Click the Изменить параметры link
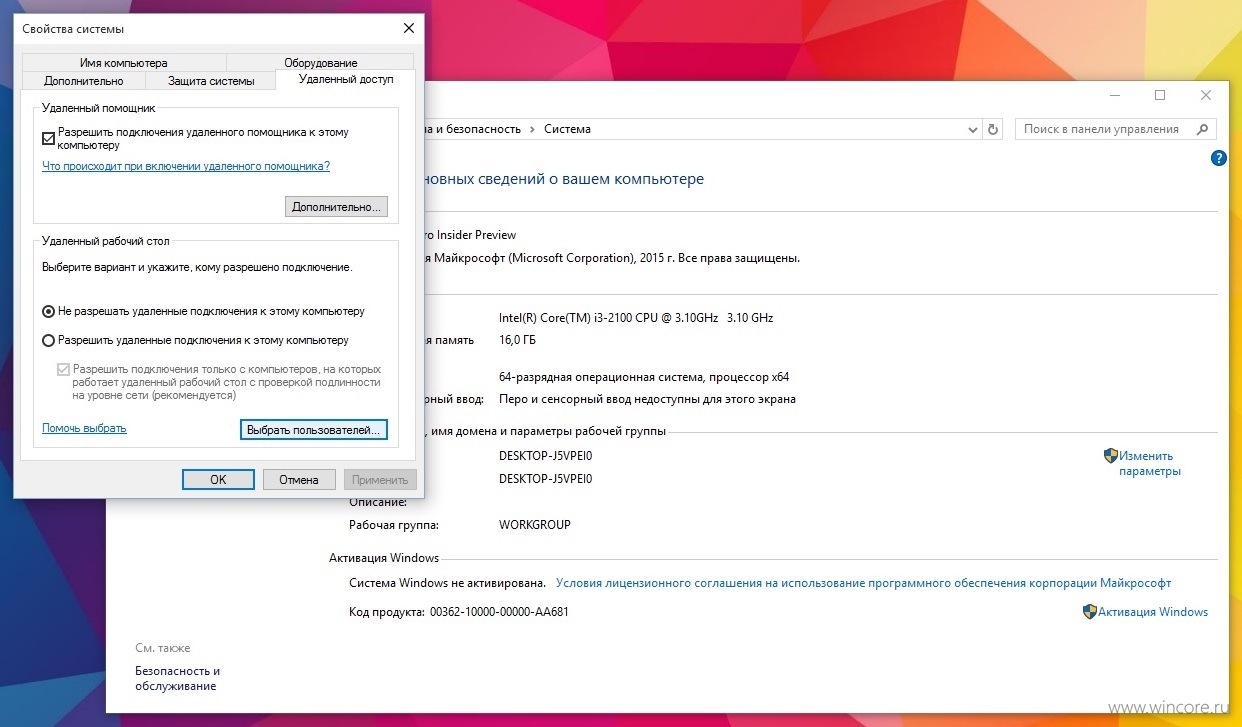 1150,463
